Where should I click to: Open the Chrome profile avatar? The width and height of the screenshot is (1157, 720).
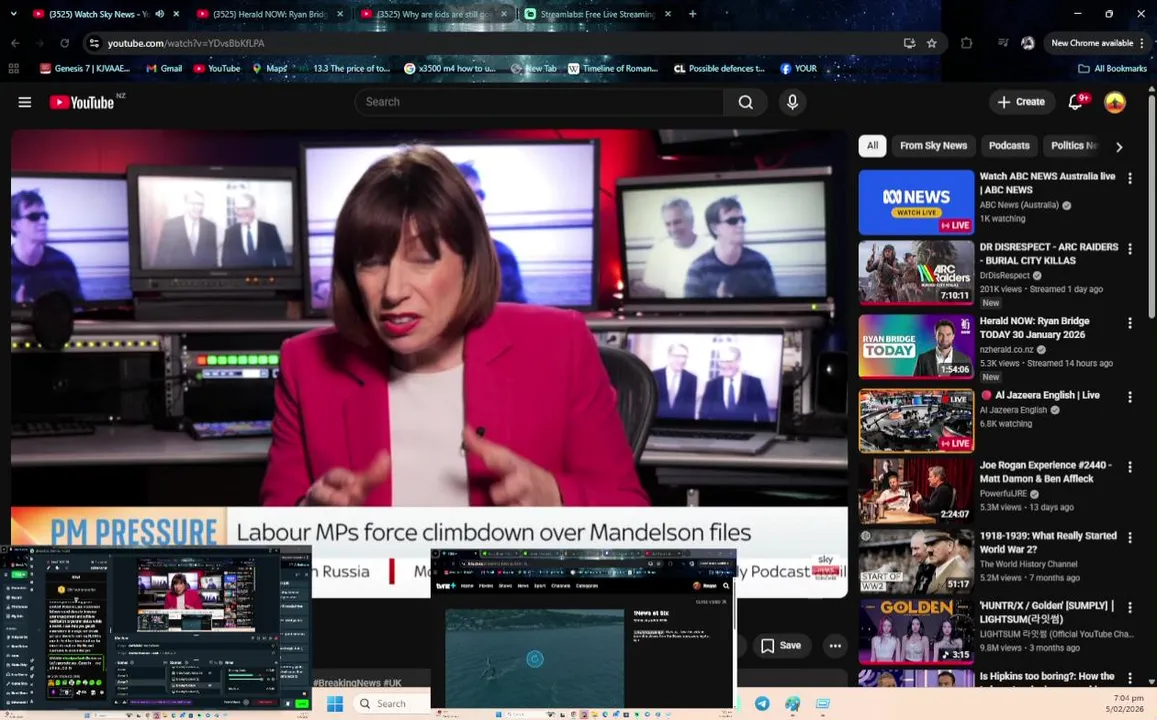click(1027, 43)
